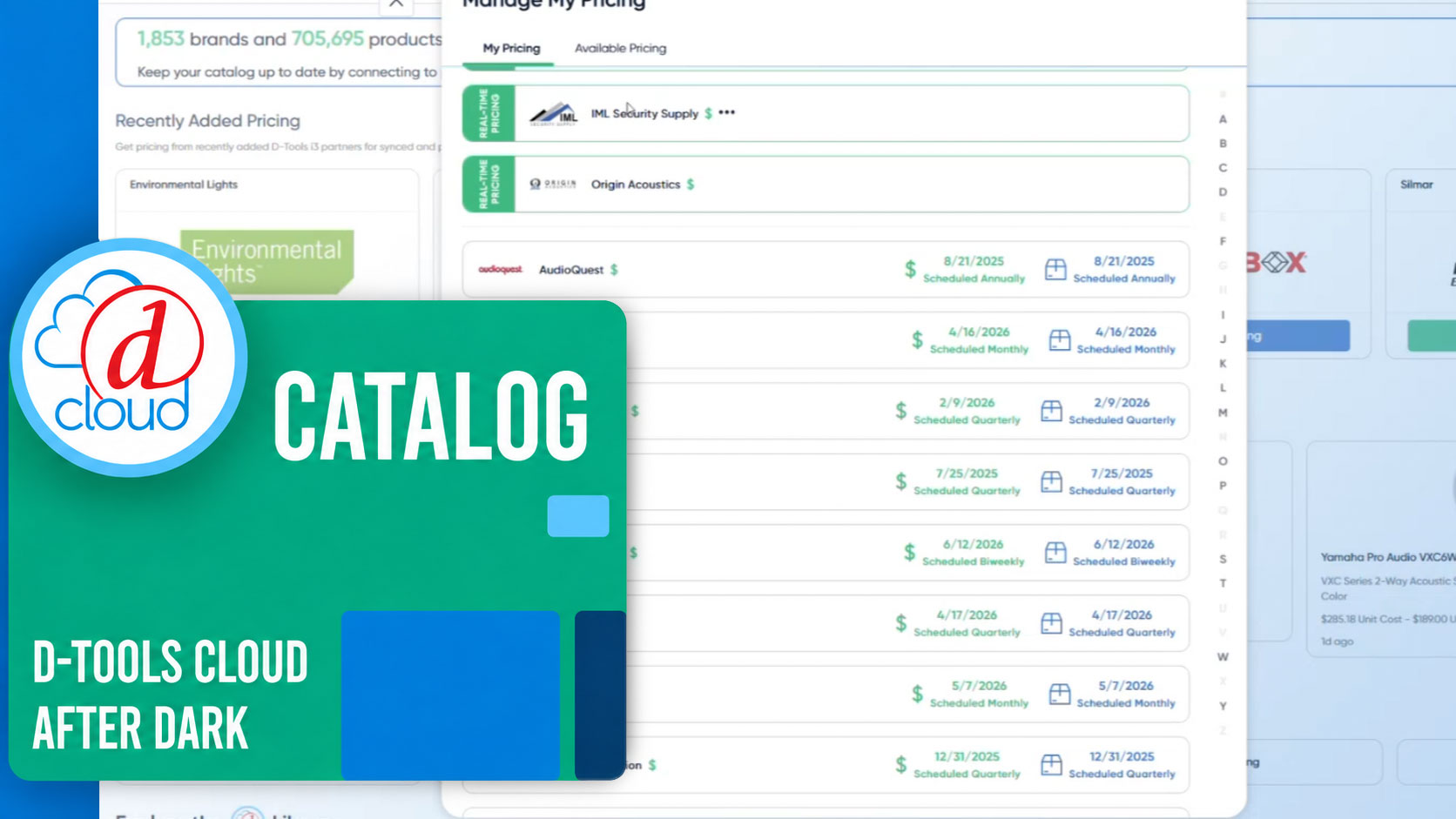Click the right '6/12/2026 Scheduled Biweekly' product schedule
The height and width of the screenshot is (819, 1456).
[1123, 553]
